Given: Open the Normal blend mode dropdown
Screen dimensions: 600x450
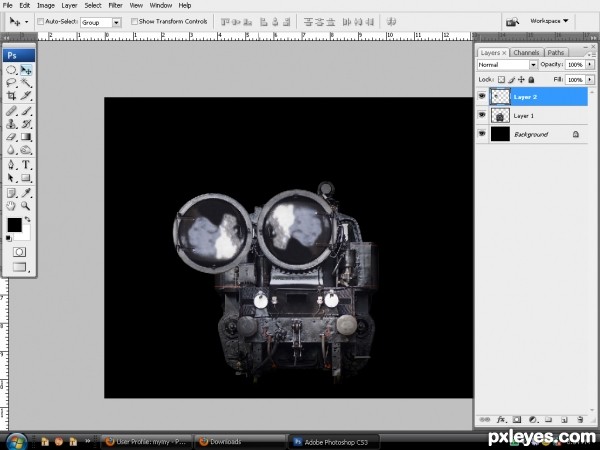Looking at the screenshot, I should pos(507,65).
